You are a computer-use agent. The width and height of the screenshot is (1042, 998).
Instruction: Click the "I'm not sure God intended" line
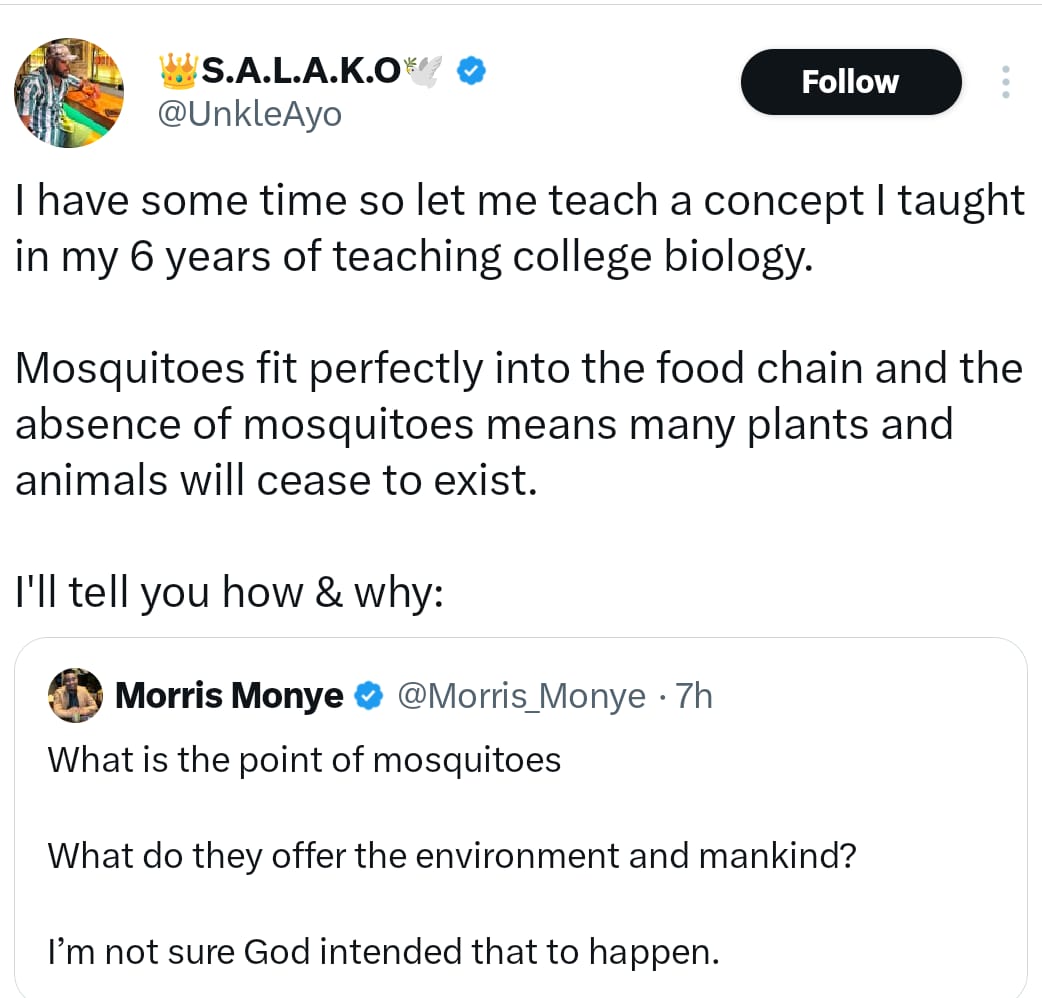click(383, 952)
